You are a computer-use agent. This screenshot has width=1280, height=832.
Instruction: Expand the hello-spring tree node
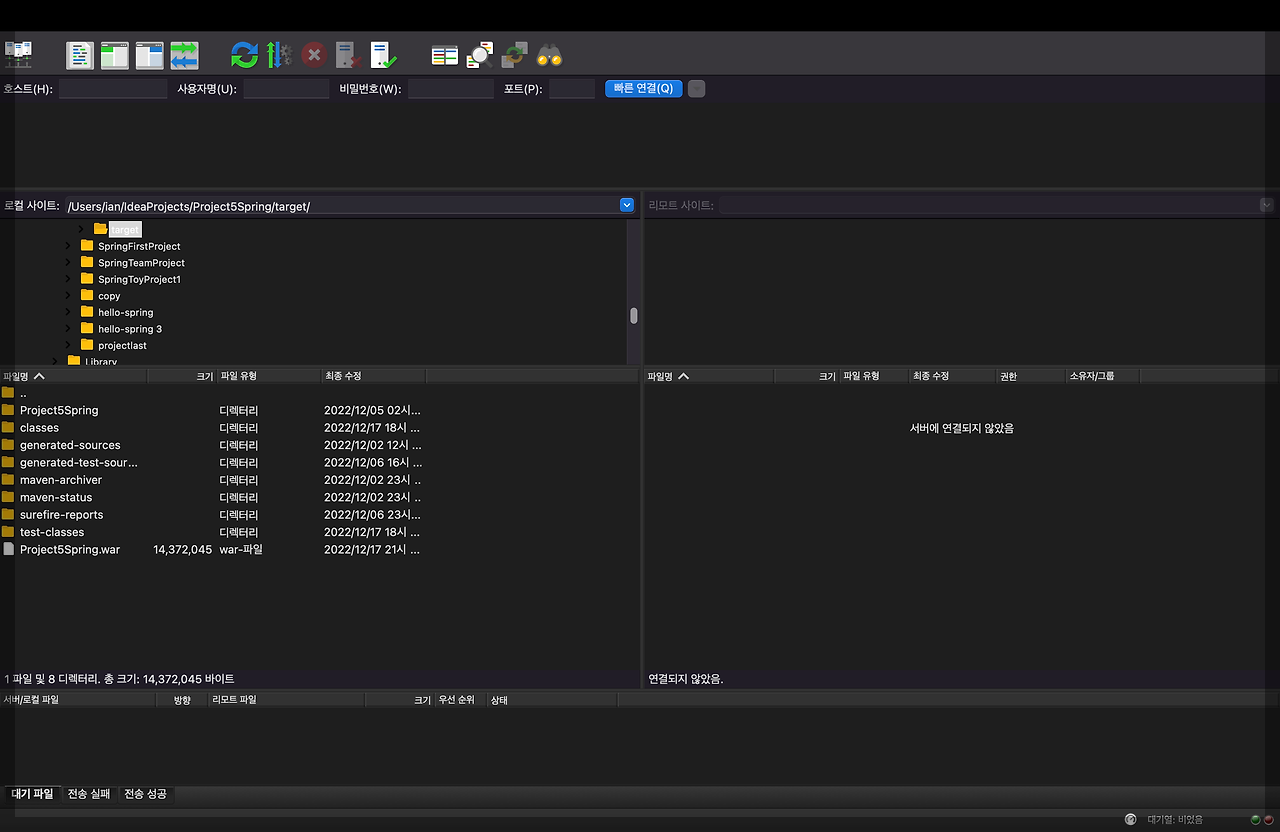68,312
